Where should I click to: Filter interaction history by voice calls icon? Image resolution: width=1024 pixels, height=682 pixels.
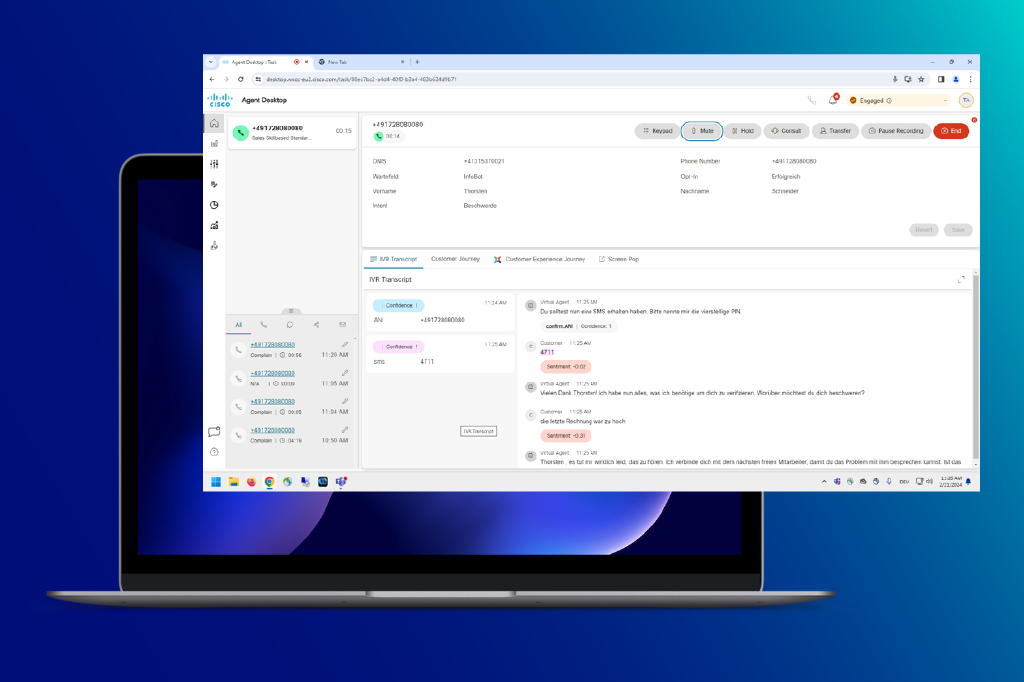click(264, 325)
